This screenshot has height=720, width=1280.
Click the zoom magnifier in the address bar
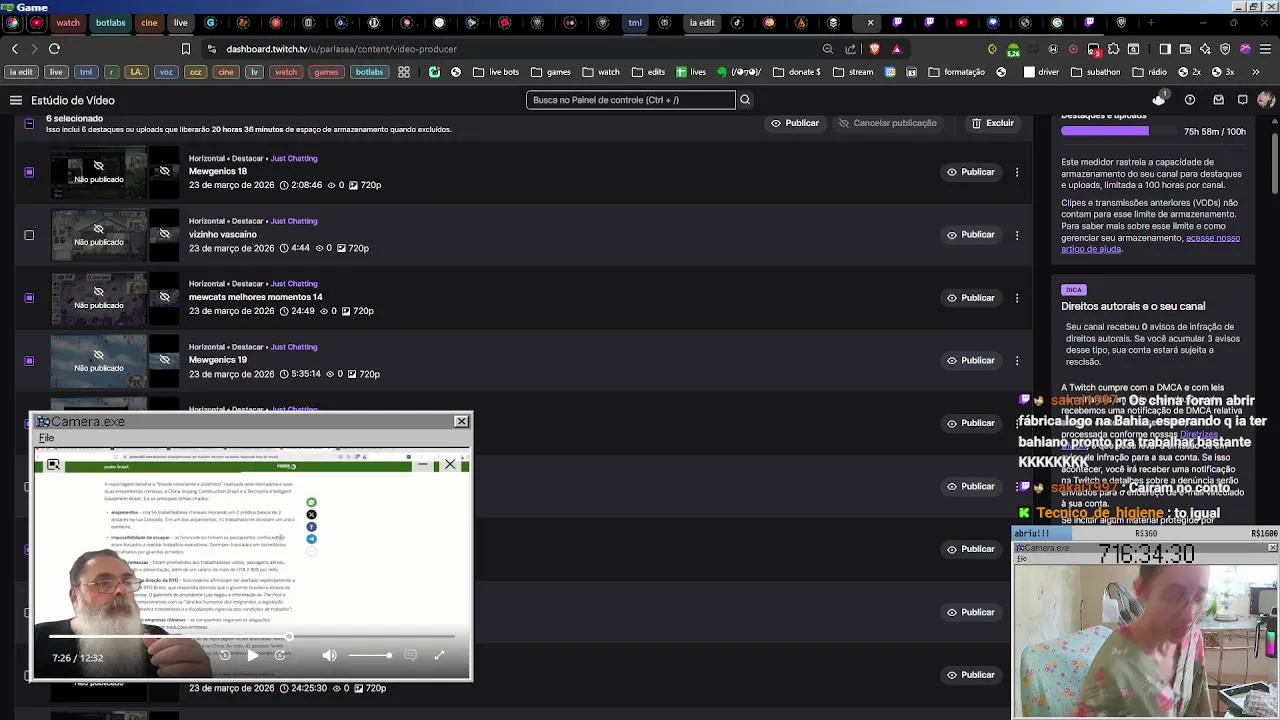tap(827, 48)
